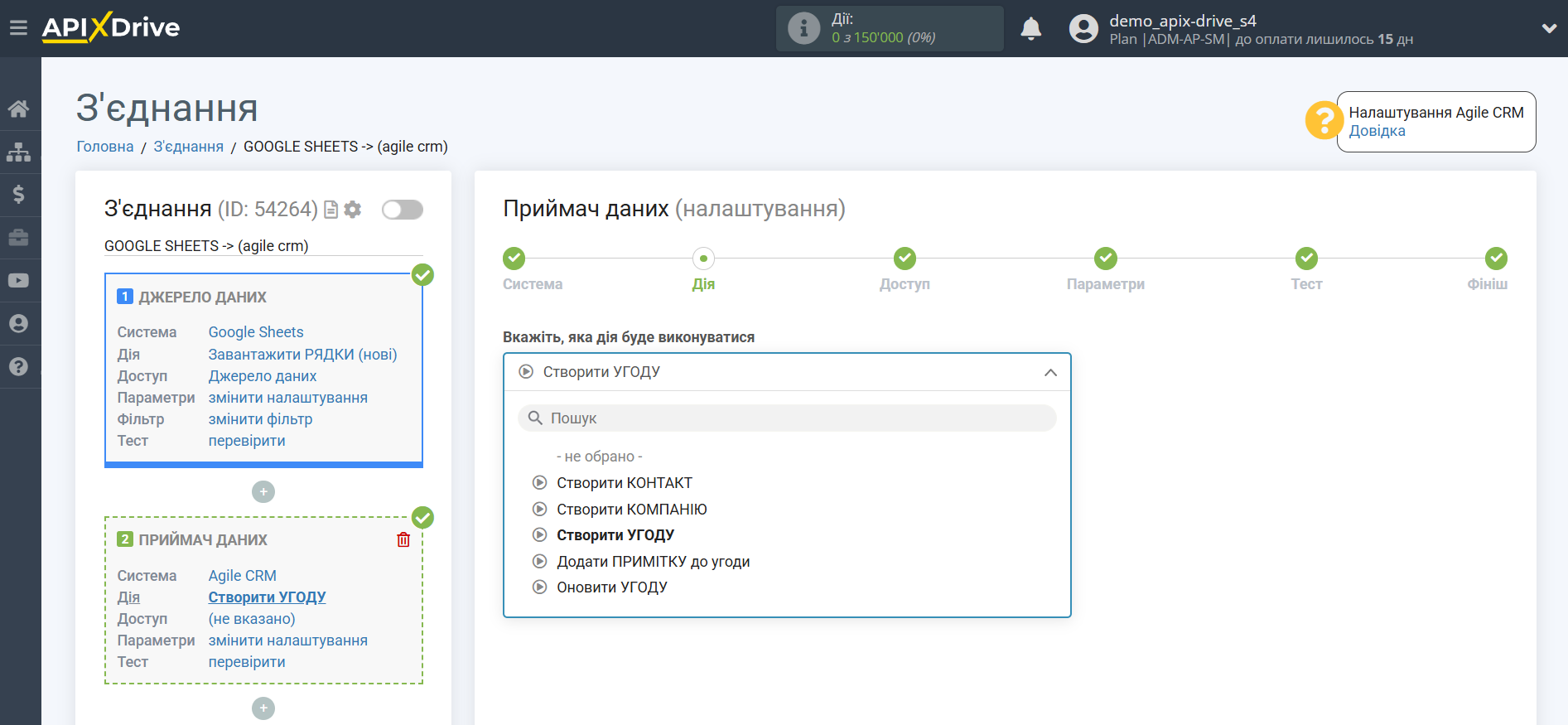The image size is (1568, 725).
Task: Open the Головна breadcrumb link
Action: pyautogui.click(x=105, y=147)
